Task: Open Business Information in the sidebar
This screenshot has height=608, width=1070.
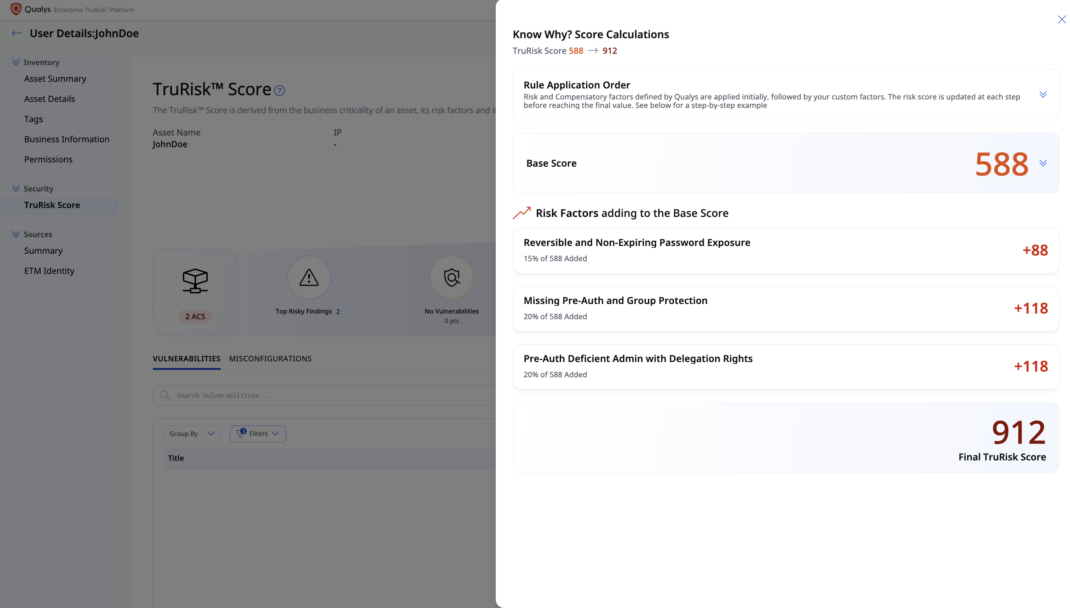Action: pos(67,139)
